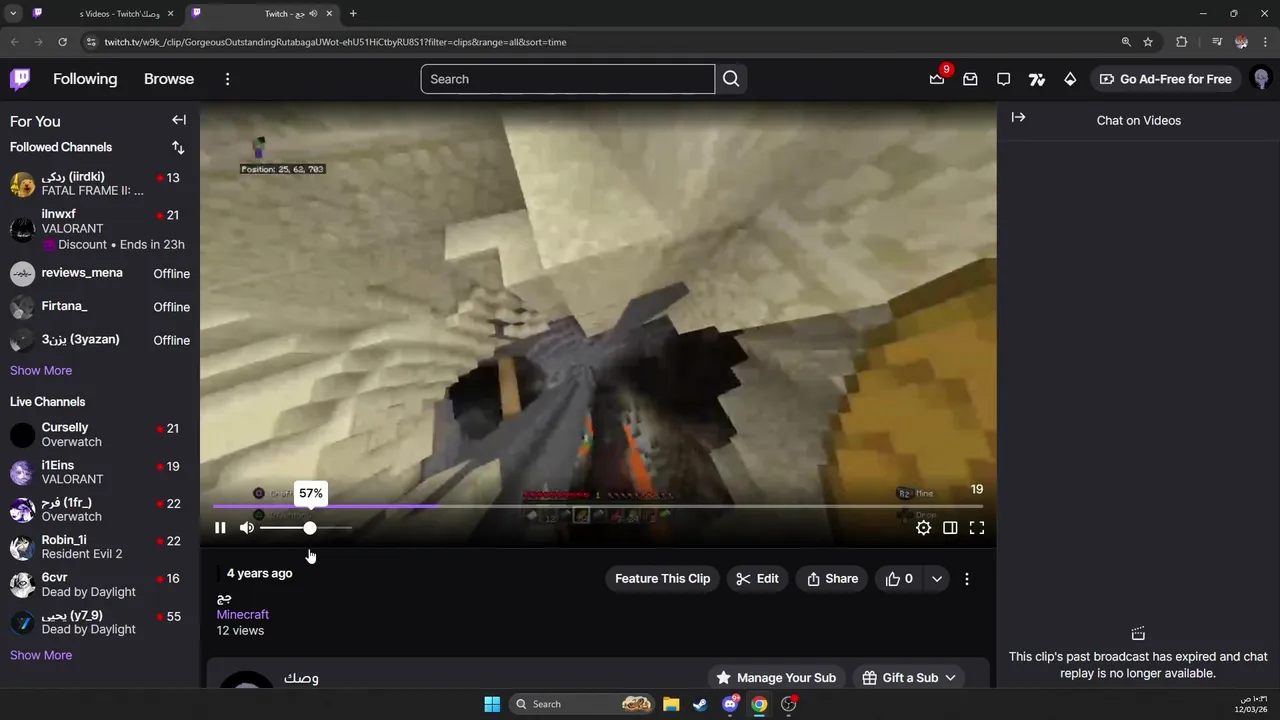
Task: Go to the Browse tab
Action: pos(169,79)
